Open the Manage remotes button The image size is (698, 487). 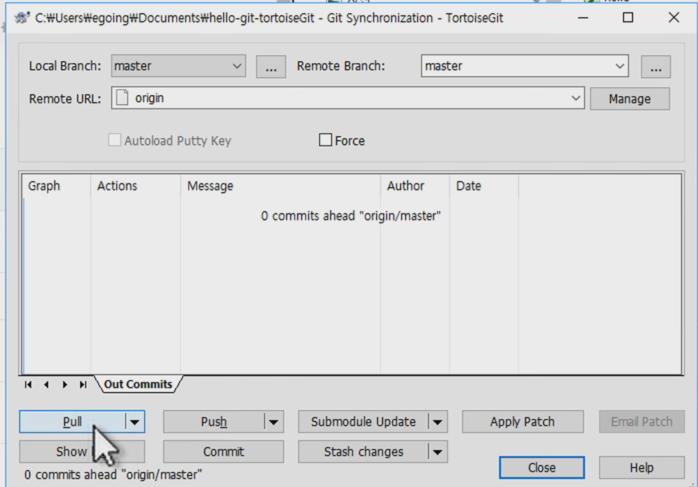[630, 99]
